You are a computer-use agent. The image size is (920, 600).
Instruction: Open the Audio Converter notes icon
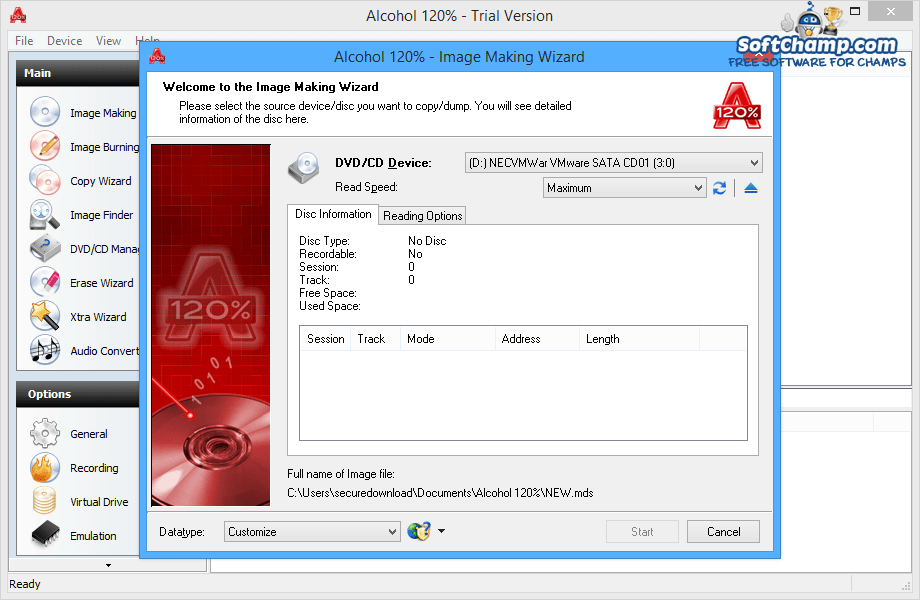pos(45,350)
